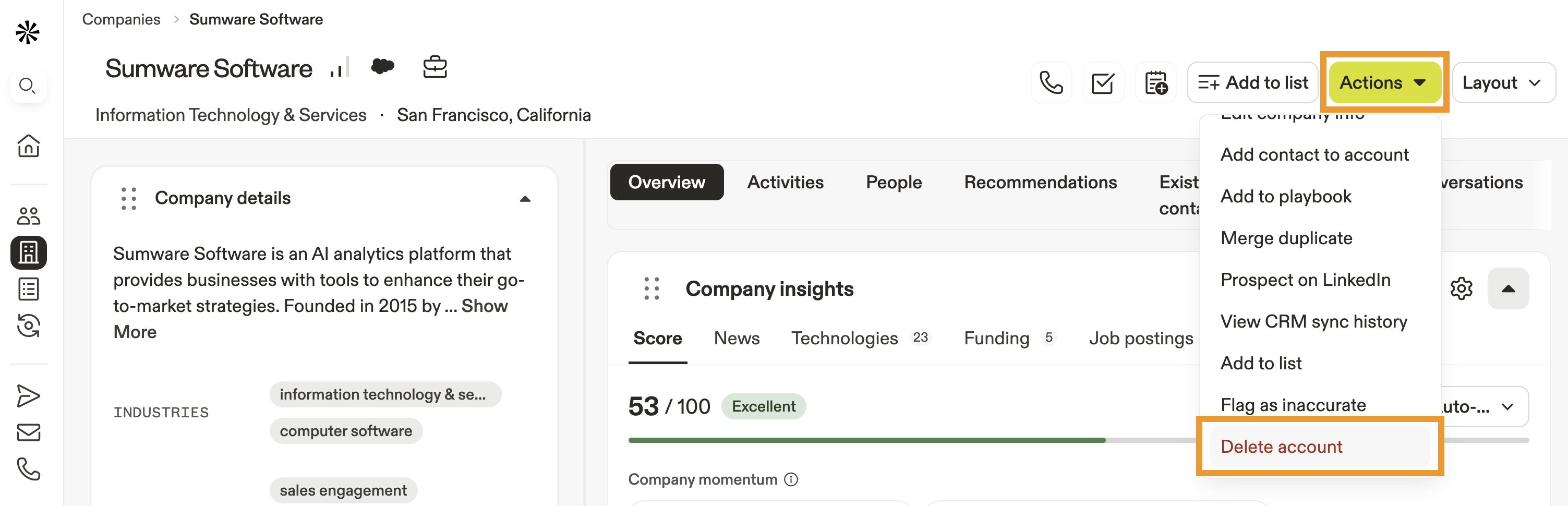Viewport: 1568px width, 506px height.
Task: Collapse the Company insights section
Action: tap(1507, 288)
